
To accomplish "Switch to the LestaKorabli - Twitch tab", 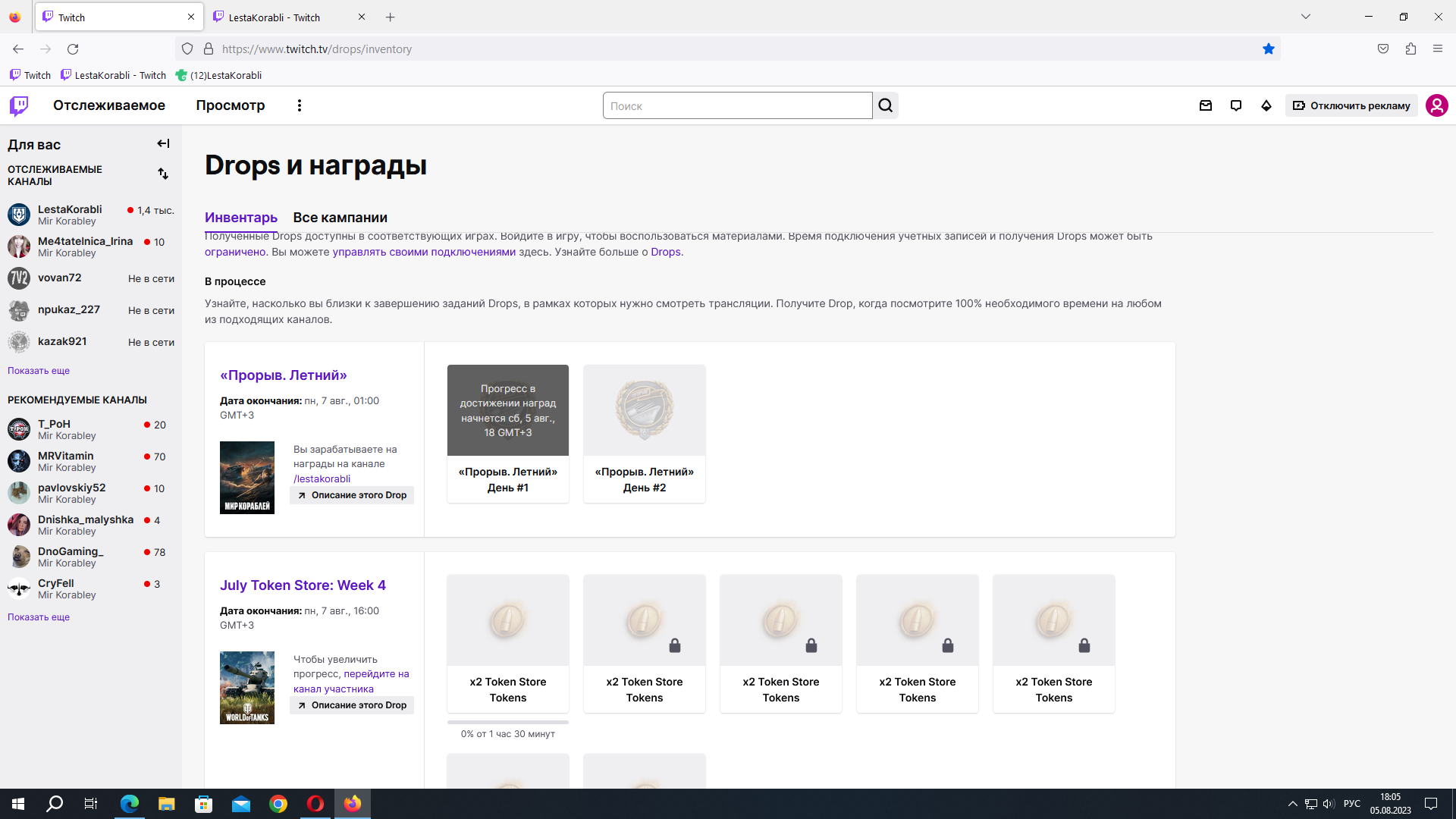I will coord(288,17).
